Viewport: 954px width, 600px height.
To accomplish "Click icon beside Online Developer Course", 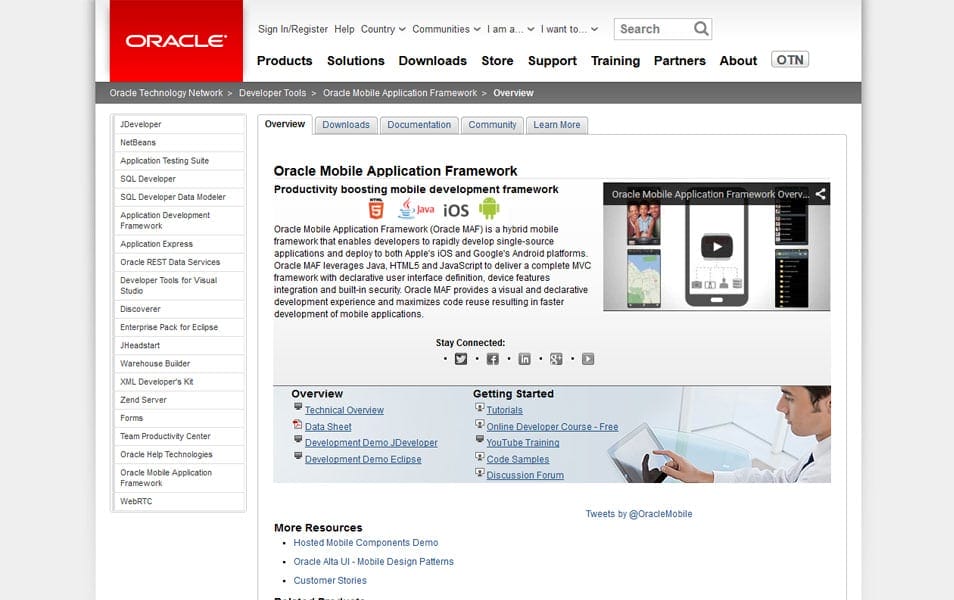I will (x=479, y=424).
